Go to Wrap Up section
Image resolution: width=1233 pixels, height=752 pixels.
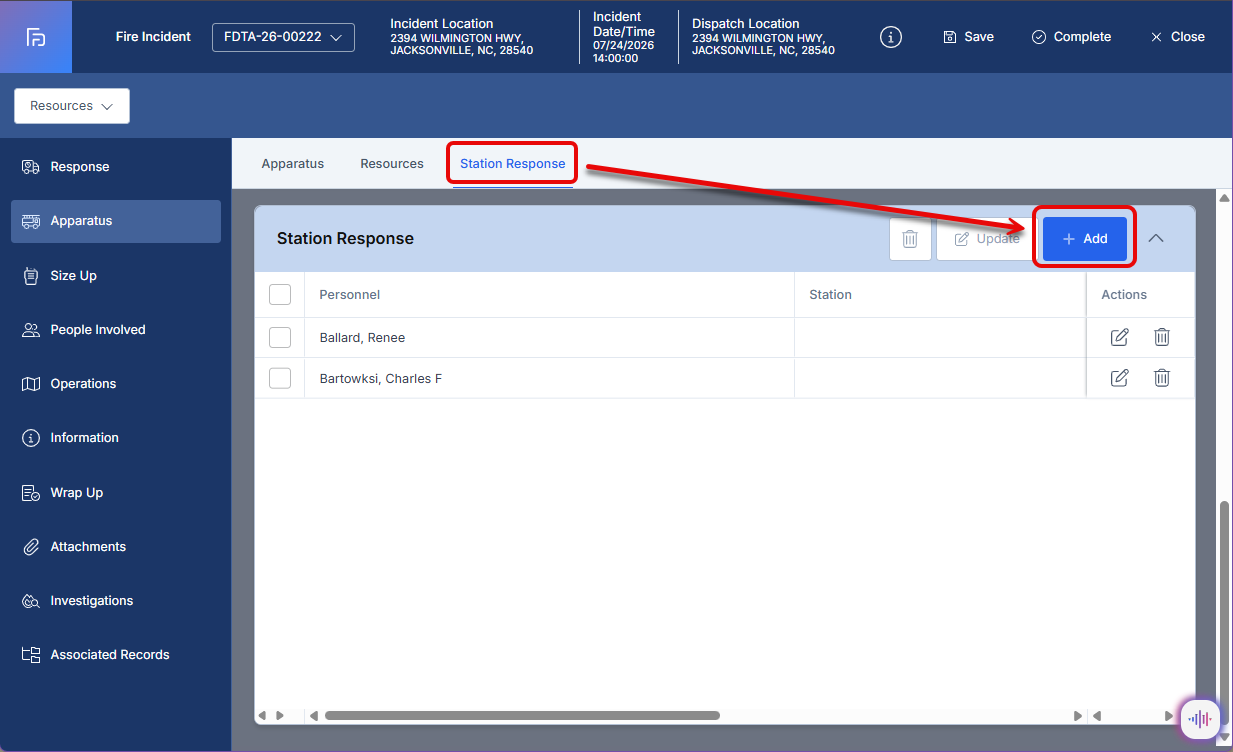[116, 493]
